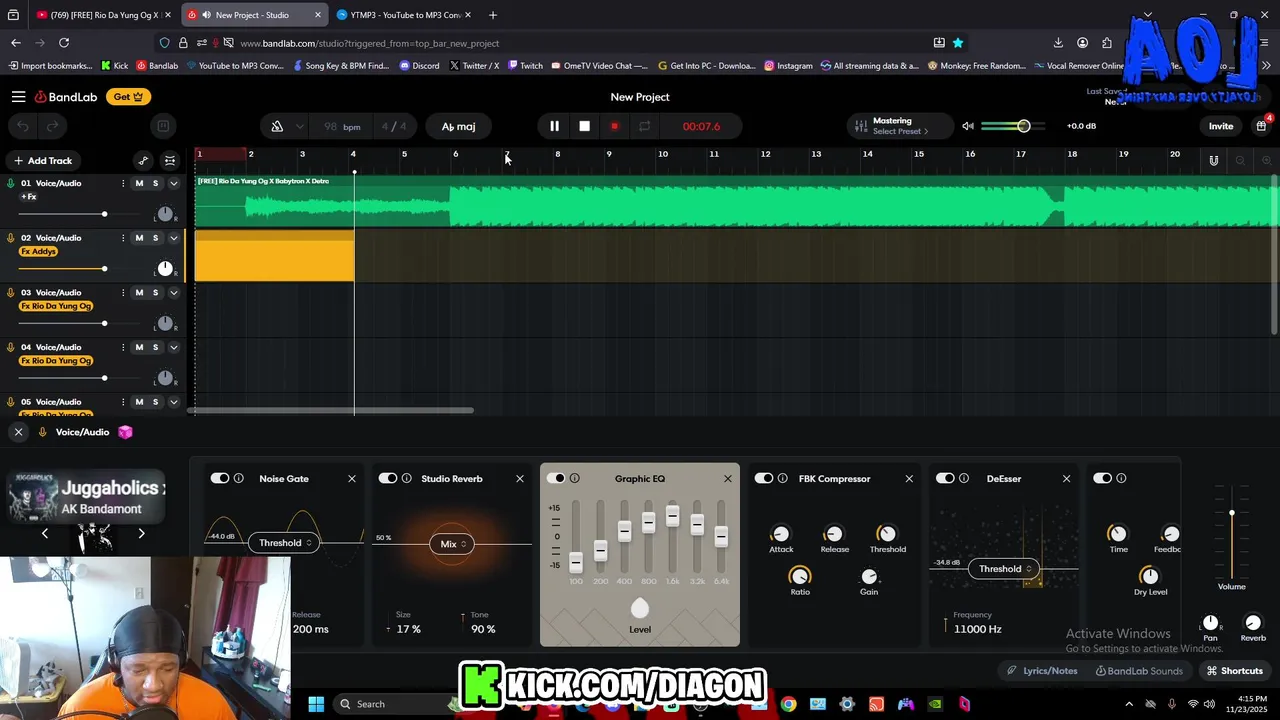Expand track 02 chevron
This screenshot has width=1280, height=720.
(x=173, y=238)
